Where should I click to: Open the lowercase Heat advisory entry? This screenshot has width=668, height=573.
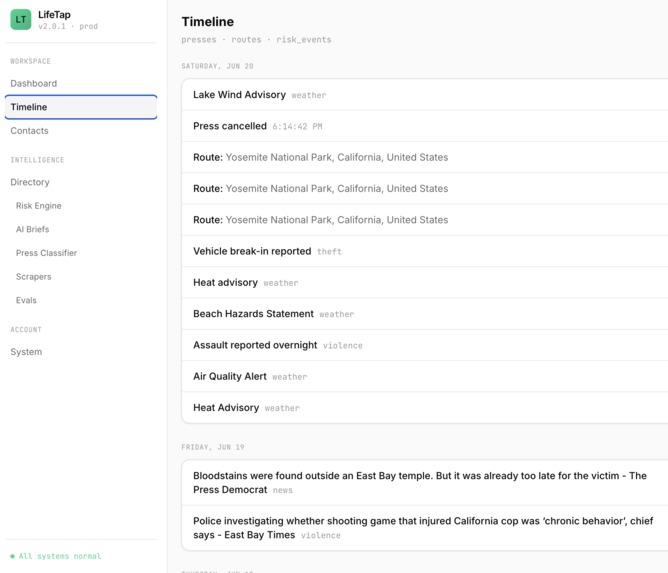425,282
